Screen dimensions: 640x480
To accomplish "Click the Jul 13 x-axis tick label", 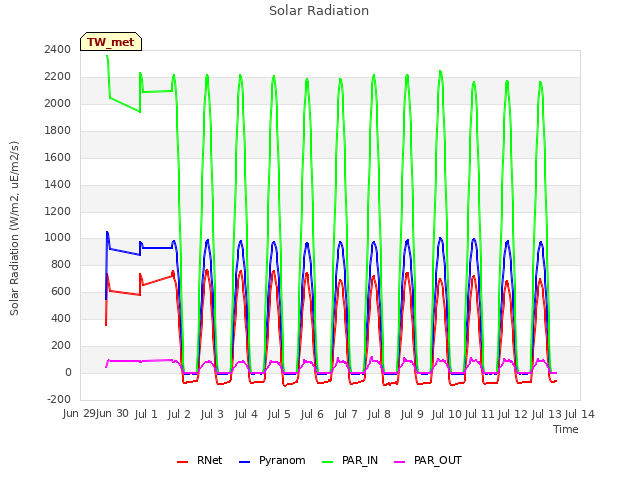I will click(547, 414).
